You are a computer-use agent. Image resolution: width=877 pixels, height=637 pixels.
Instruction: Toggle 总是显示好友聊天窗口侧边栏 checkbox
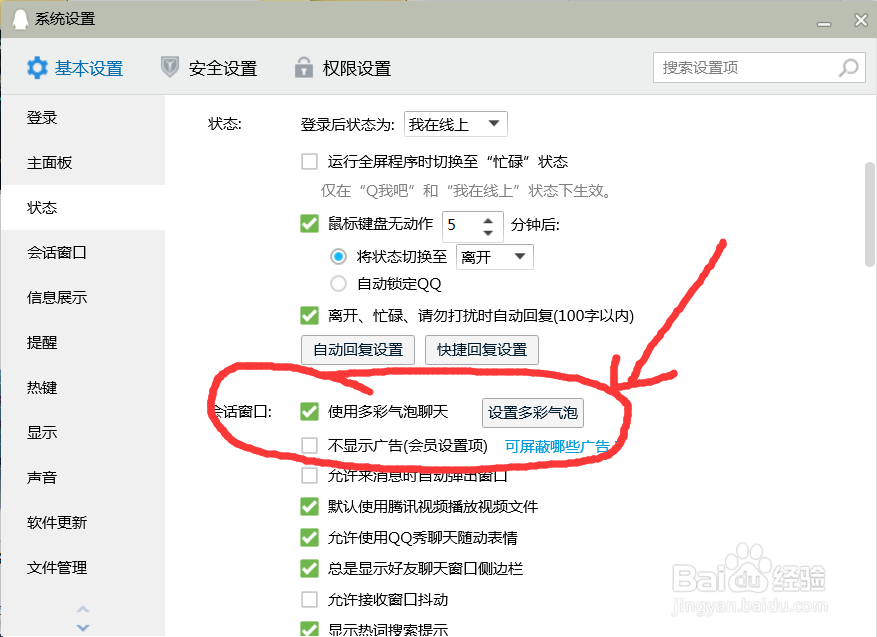point(309,568)
